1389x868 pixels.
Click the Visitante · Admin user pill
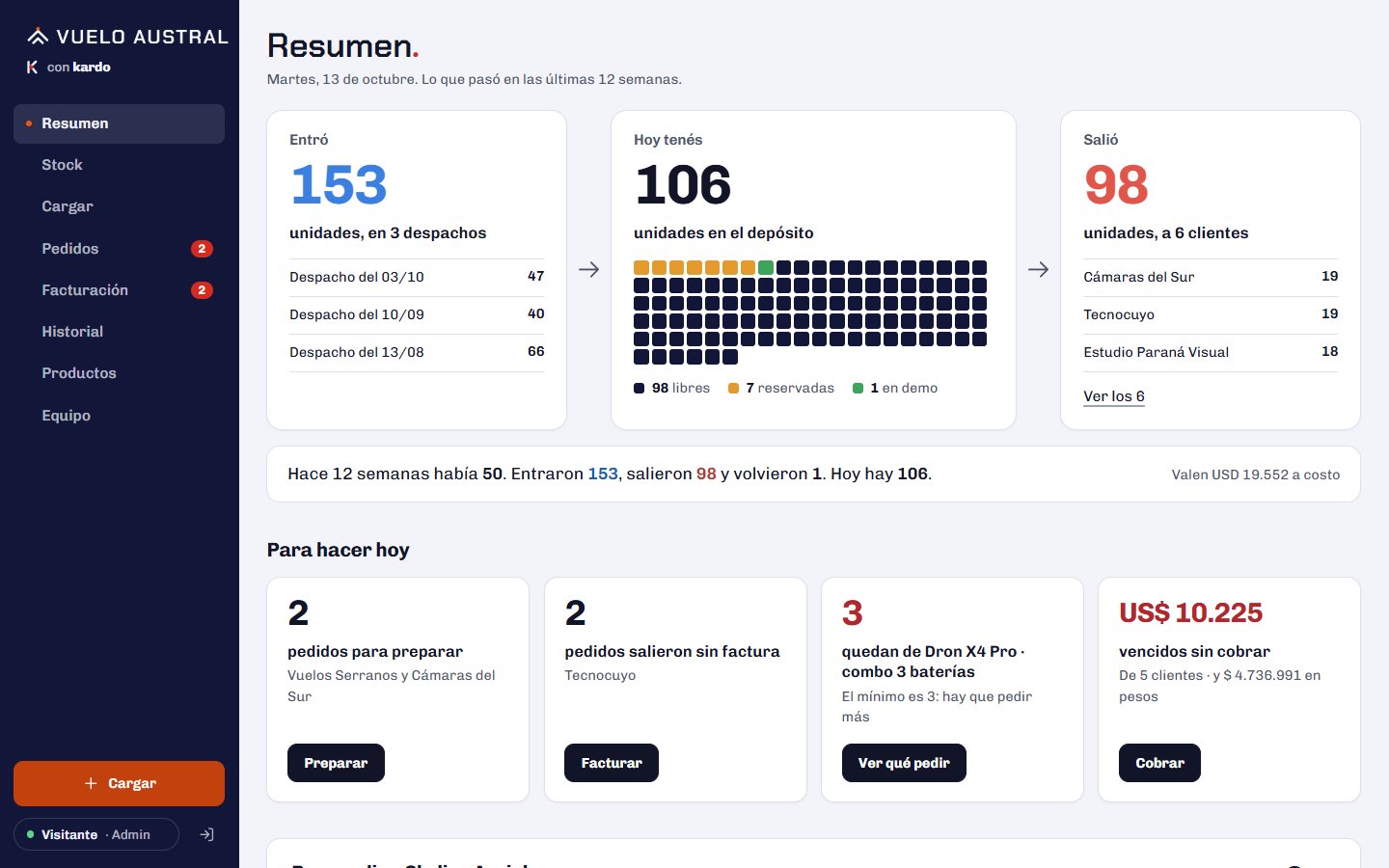96,834
